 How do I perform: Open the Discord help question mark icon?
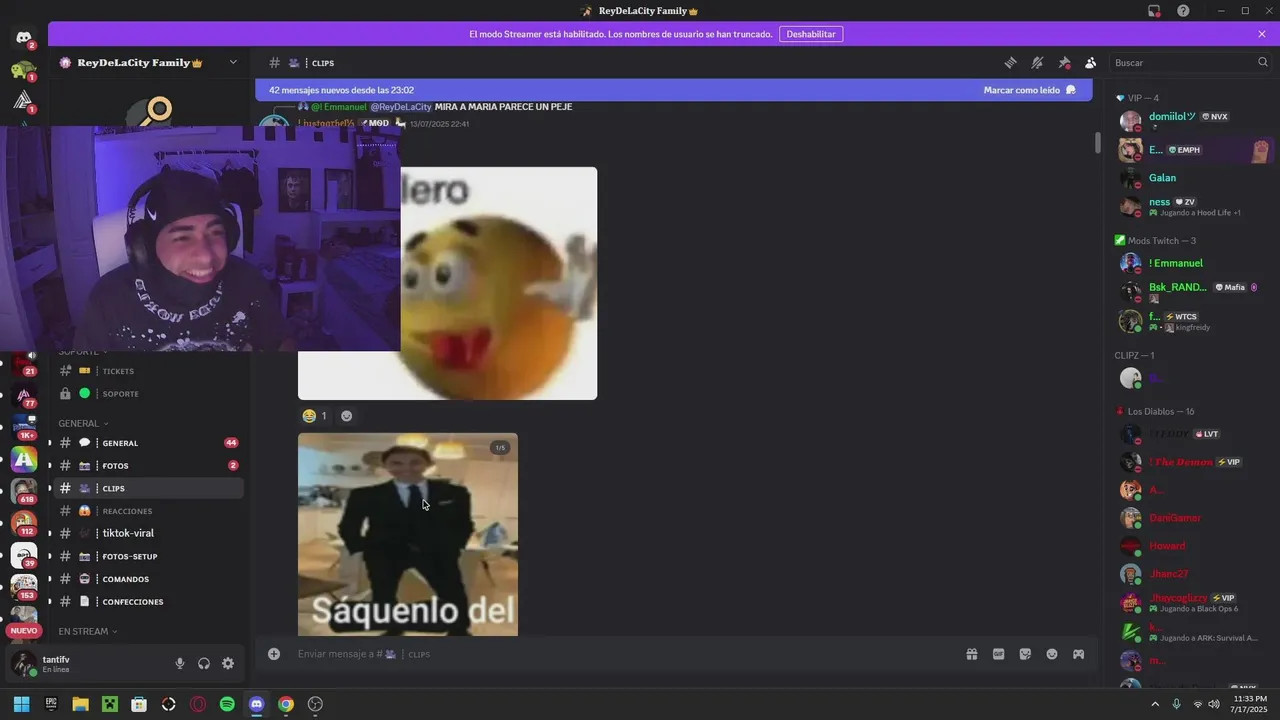pos(1183,11)
